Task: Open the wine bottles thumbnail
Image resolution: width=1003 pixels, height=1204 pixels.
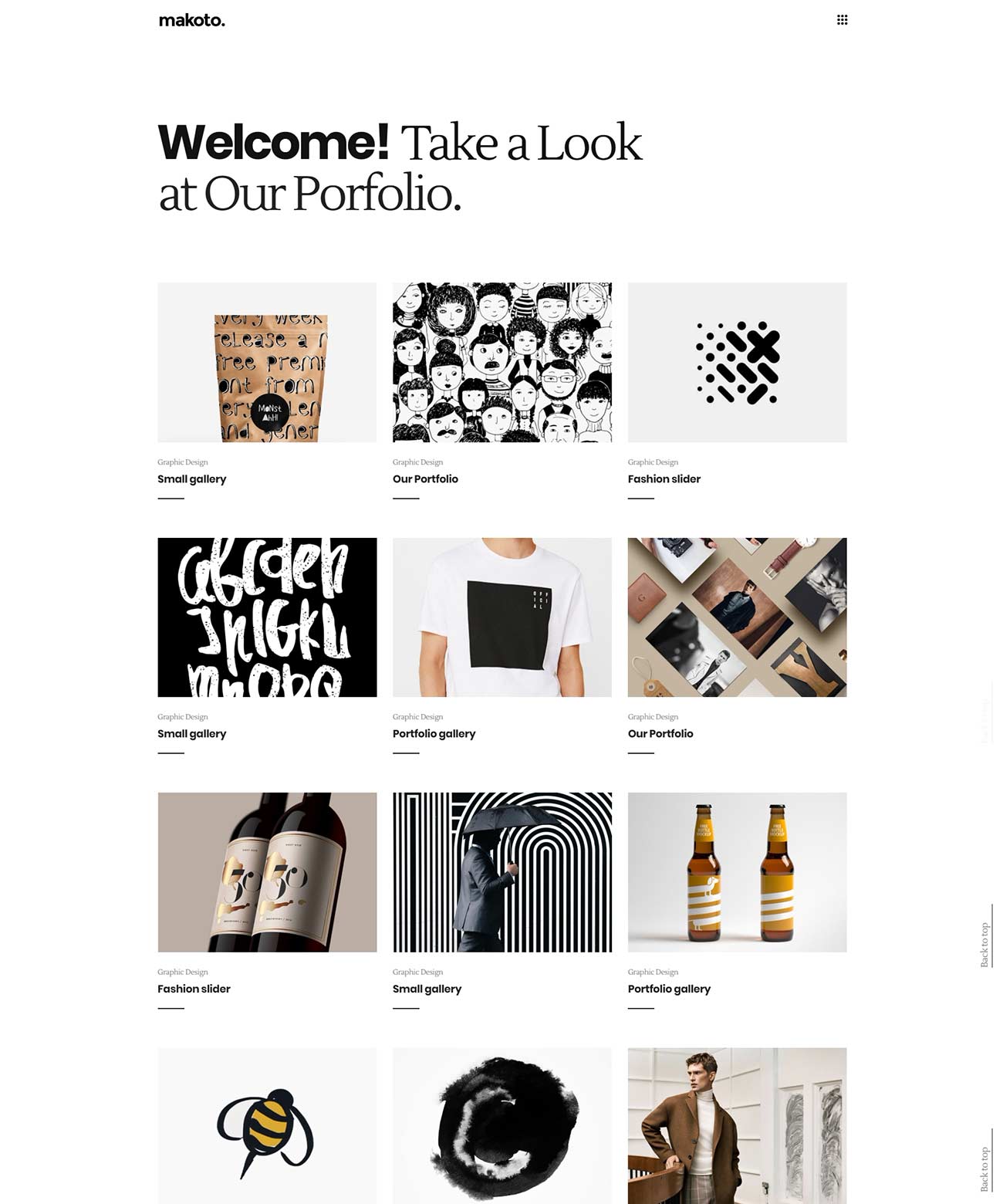Action: [267, 872]
